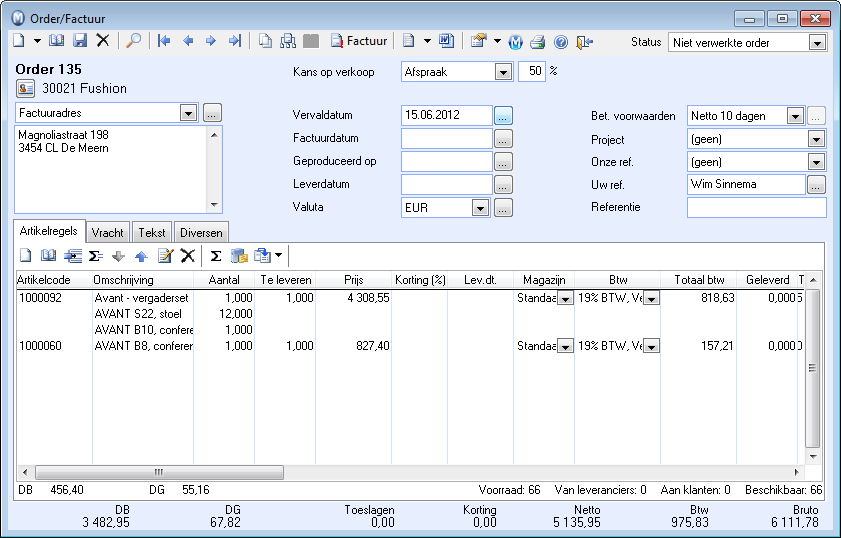This screenshot has height=538, width=841.
Task: Open the Kans op verkoop dropdown
Action: click(x=502, y=72)
